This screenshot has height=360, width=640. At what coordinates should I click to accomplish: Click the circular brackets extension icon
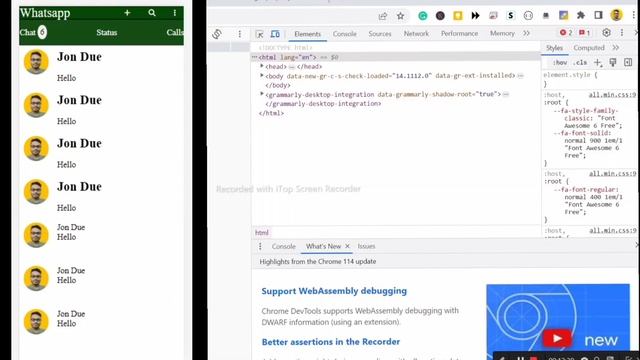point(528,16)
